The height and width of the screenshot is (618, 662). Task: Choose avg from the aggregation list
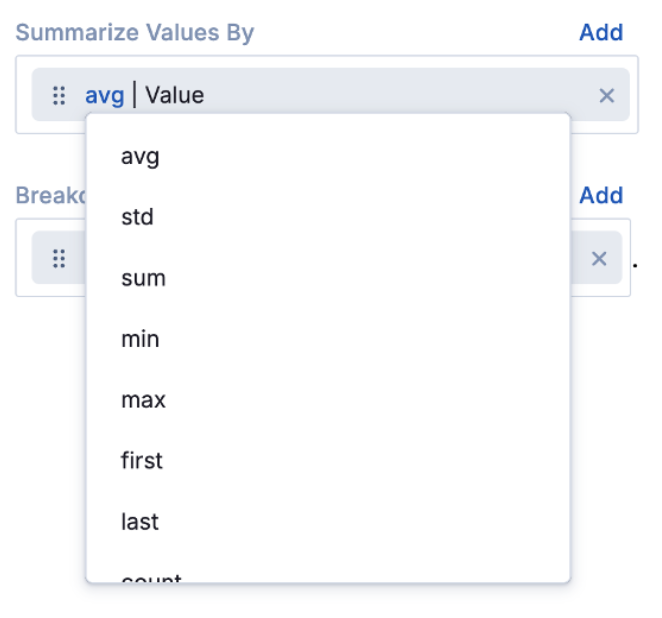(x=140, y=156)
